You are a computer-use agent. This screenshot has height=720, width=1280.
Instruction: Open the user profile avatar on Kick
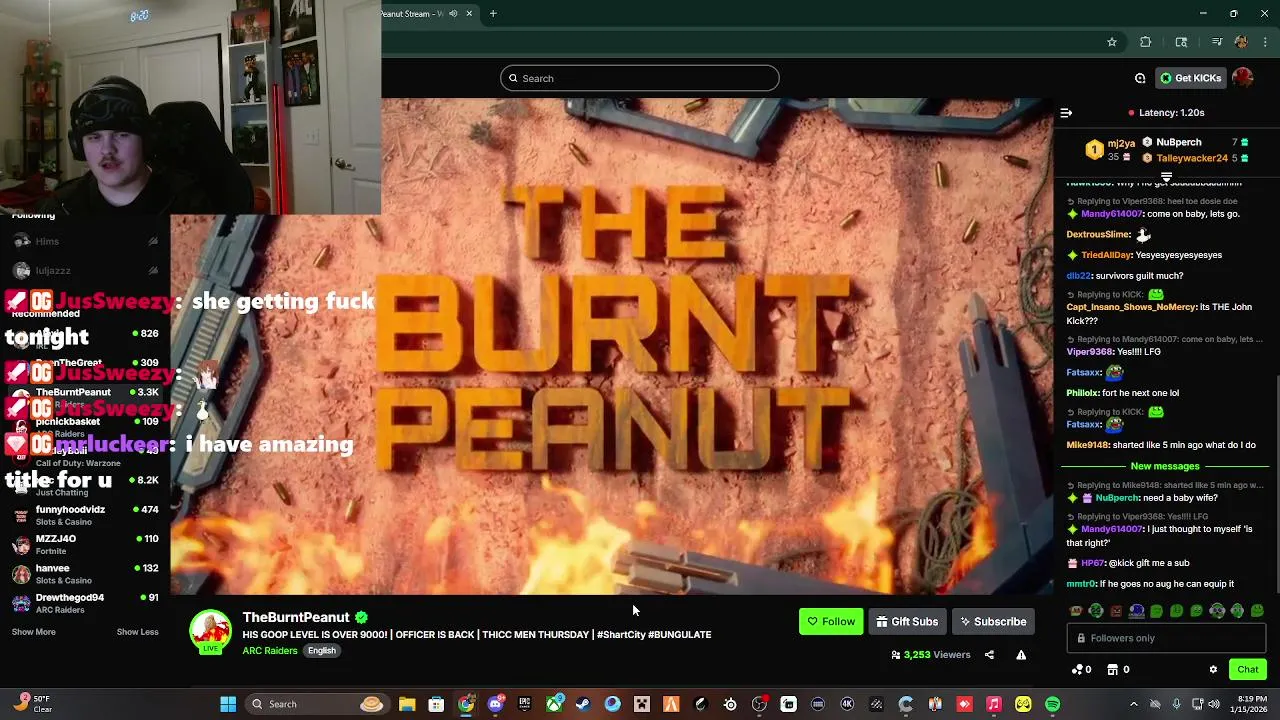tap(1243, 78)
